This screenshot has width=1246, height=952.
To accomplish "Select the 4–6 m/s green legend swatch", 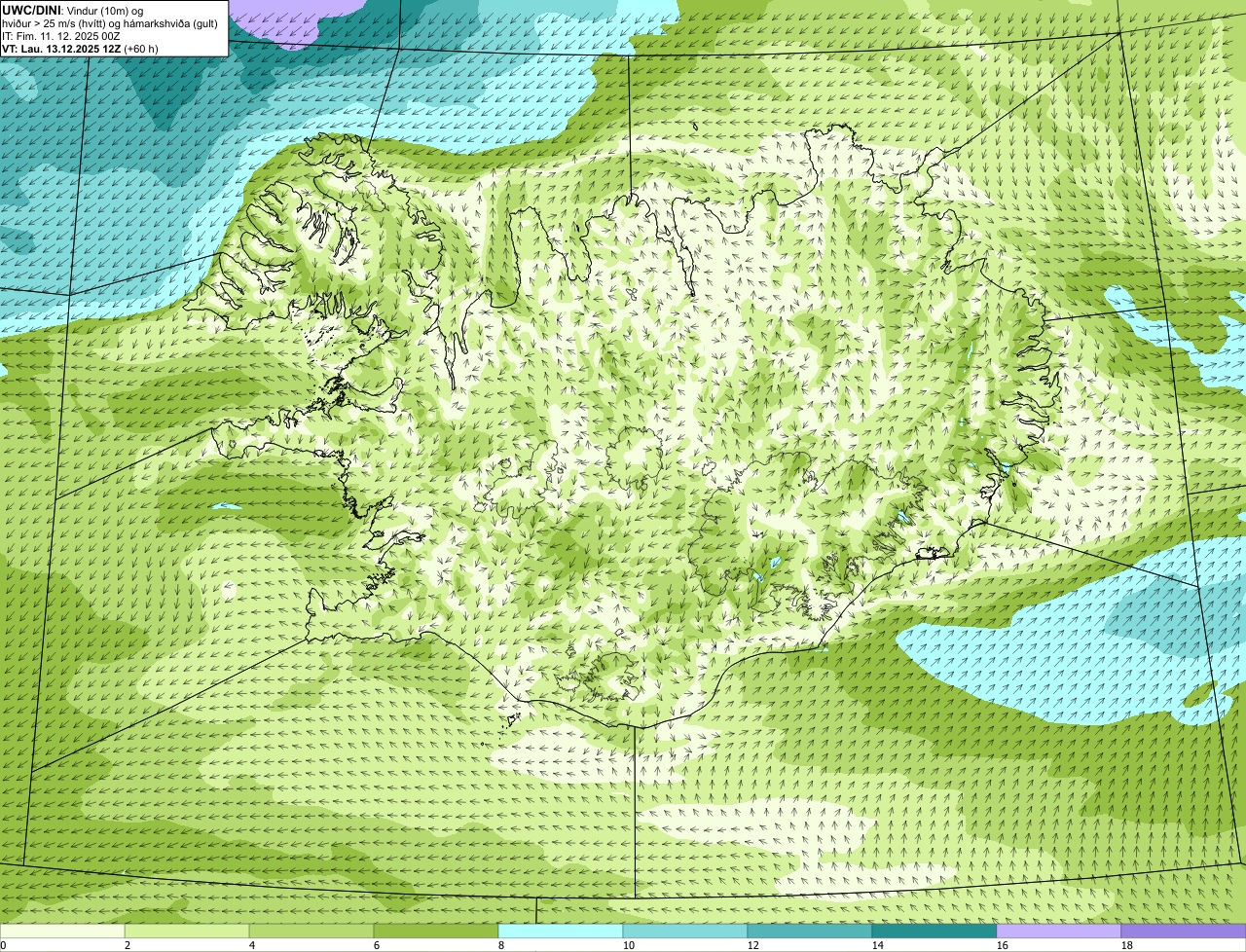I will point(311,932).
